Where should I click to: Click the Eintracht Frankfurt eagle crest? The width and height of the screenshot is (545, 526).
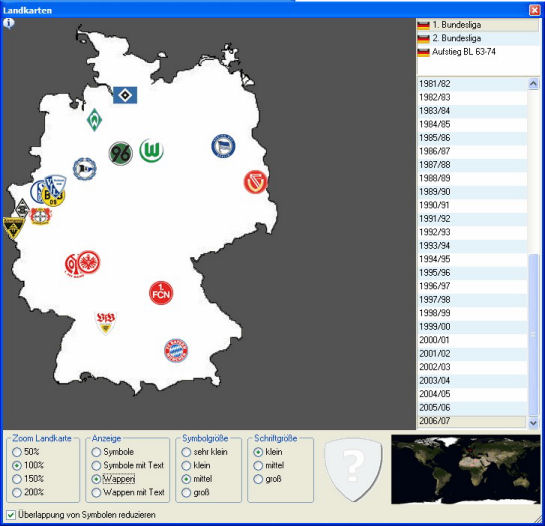pyautogui.click(x=89, y=262)
